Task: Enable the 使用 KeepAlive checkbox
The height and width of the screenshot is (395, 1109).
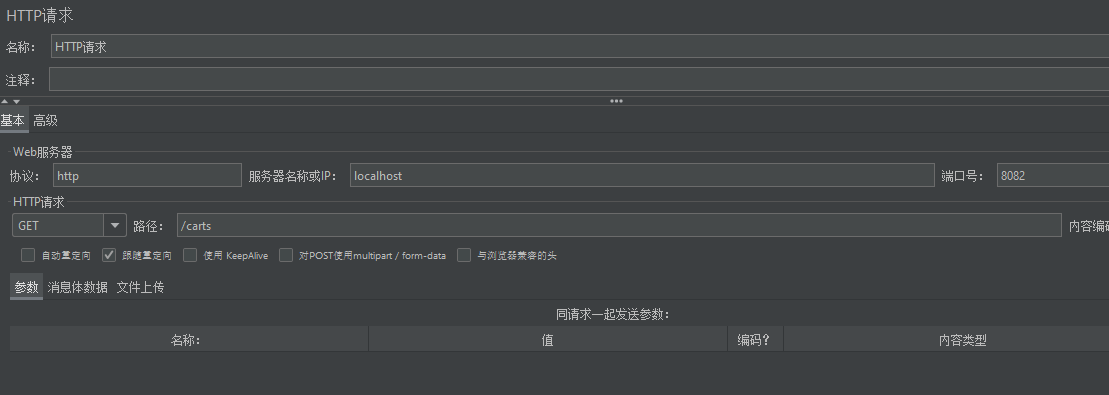Action: coord(190,256)
